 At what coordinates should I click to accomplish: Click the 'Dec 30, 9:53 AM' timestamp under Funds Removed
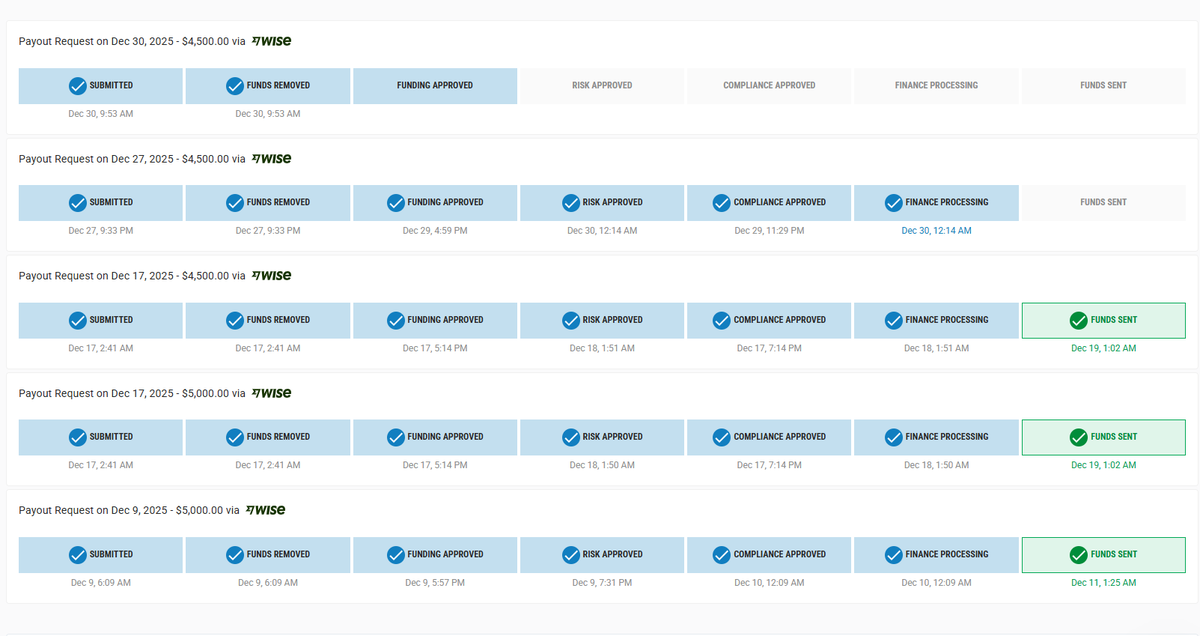[268, 114]
